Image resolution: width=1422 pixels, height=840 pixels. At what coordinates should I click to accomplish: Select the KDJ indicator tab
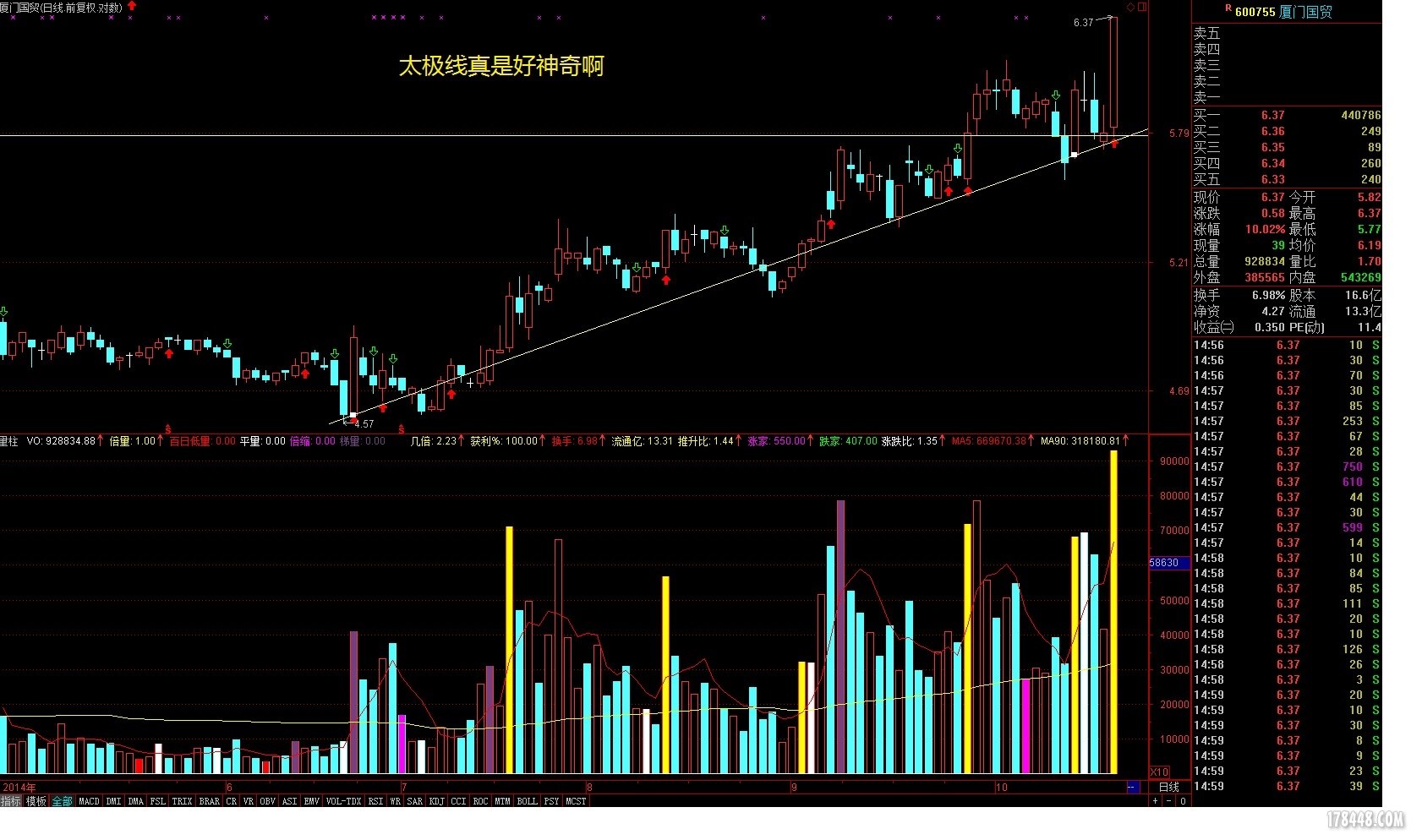[x=436, y=801]
